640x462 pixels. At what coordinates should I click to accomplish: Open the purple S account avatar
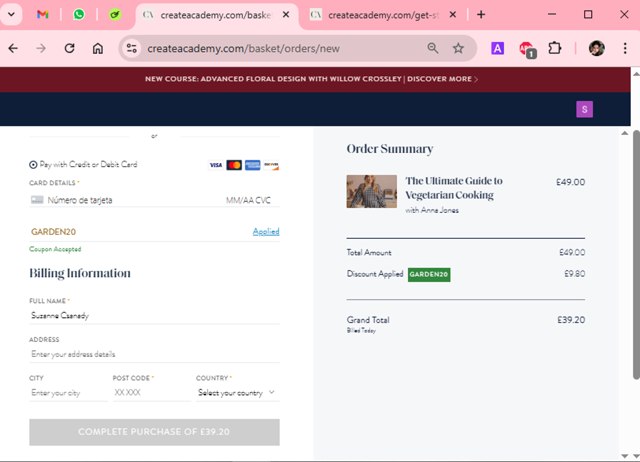pos(584,109)
